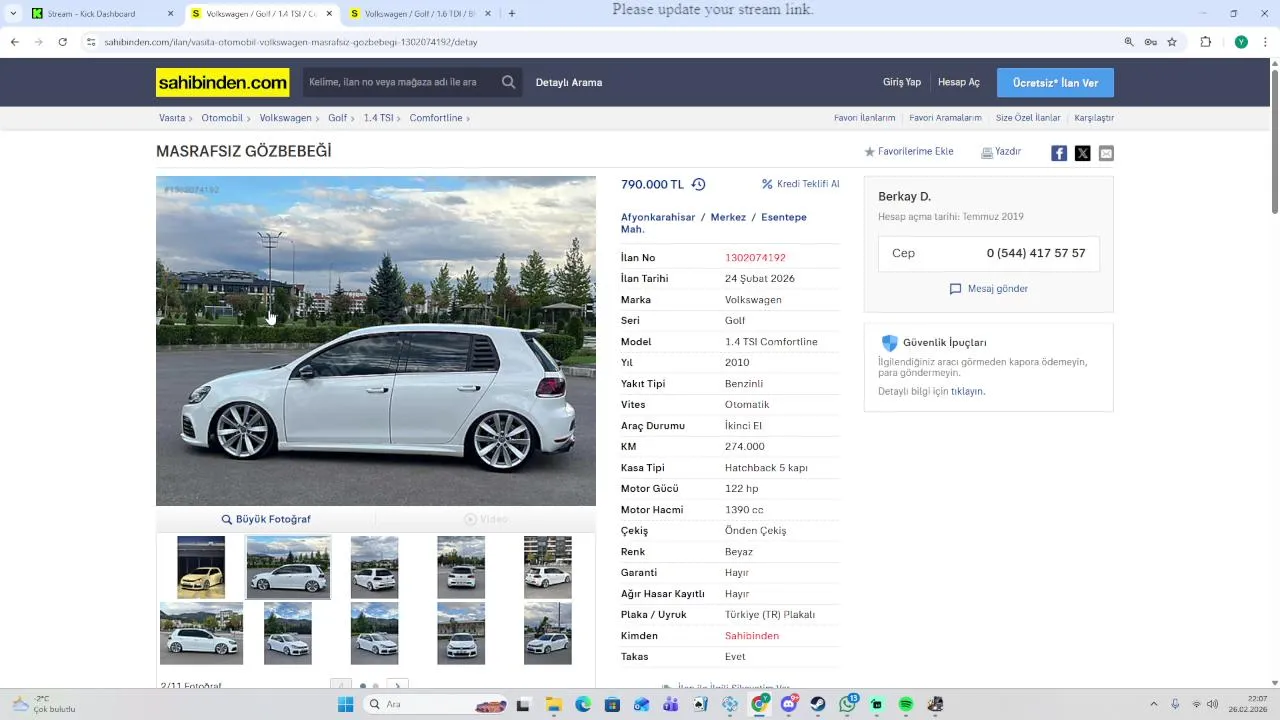
Task: Click the Ücretsiz İlan Ver button
Action: (x=1055, y=82)
